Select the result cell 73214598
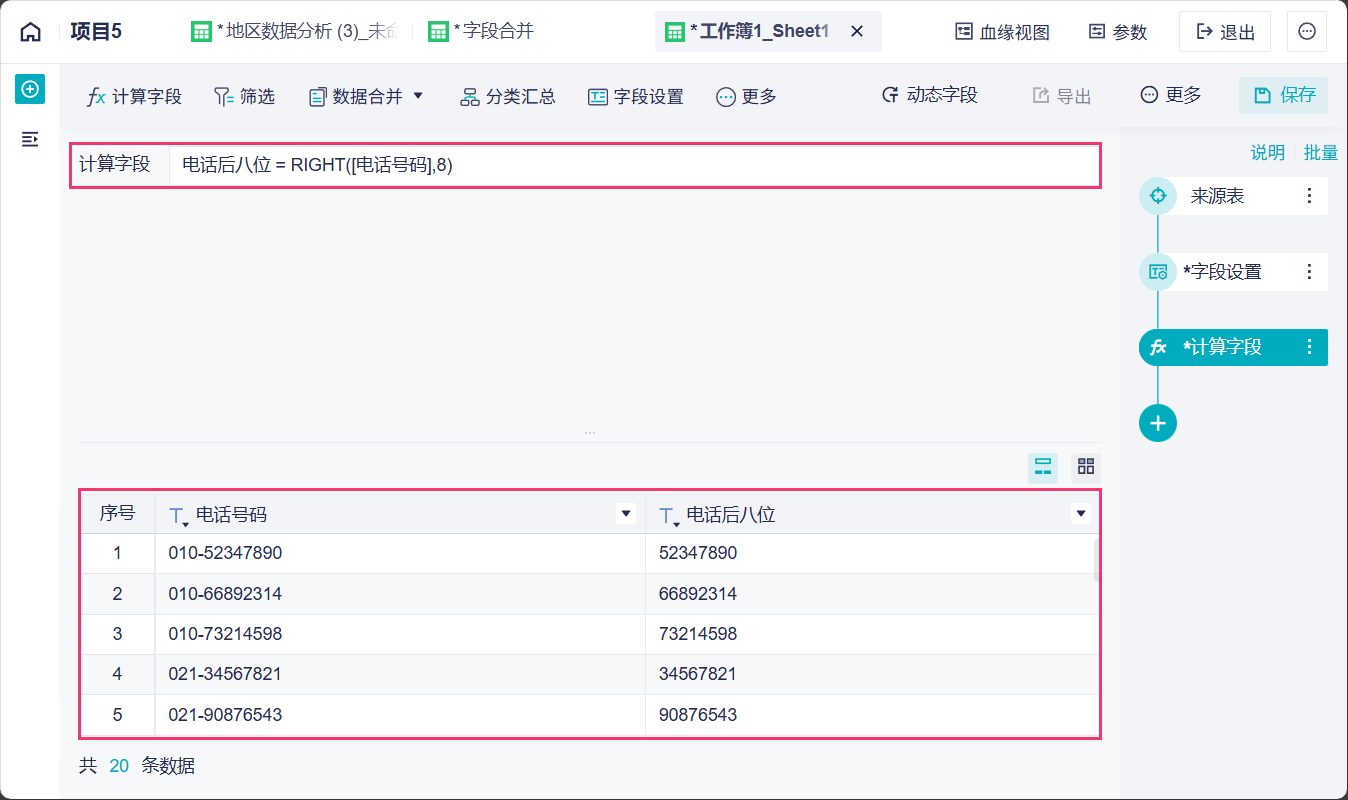Viewport: 1348px width, 800px height. coord(870,634)
